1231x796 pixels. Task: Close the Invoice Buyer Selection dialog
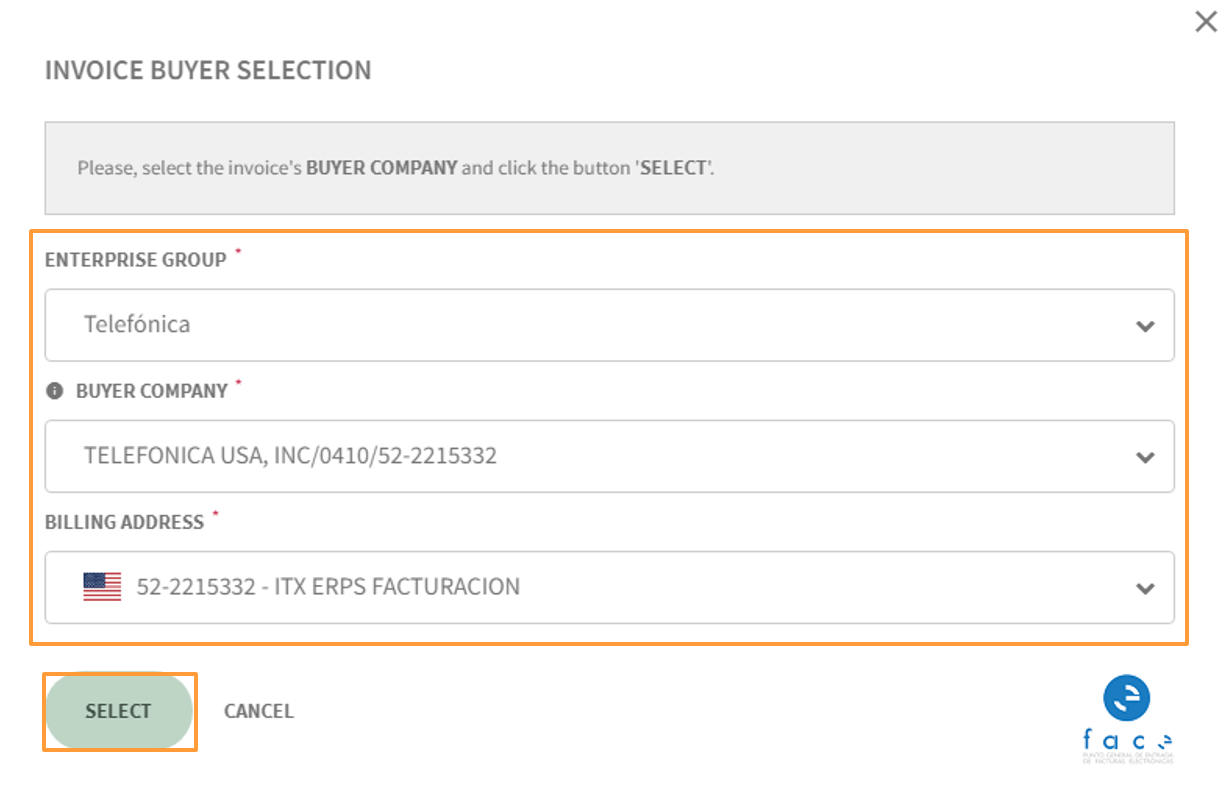[x=1206, y=22]
